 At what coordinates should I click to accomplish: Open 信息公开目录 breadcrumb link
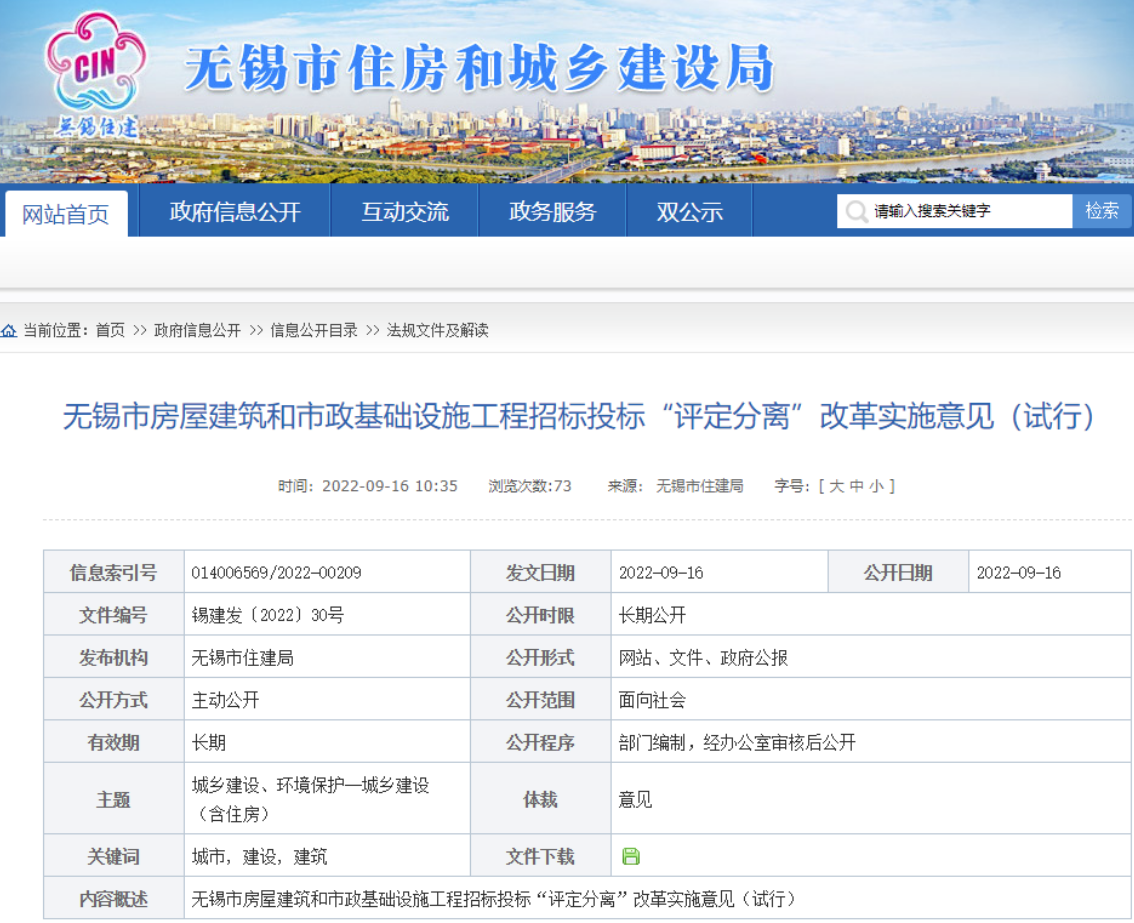(x=314, y=330)
